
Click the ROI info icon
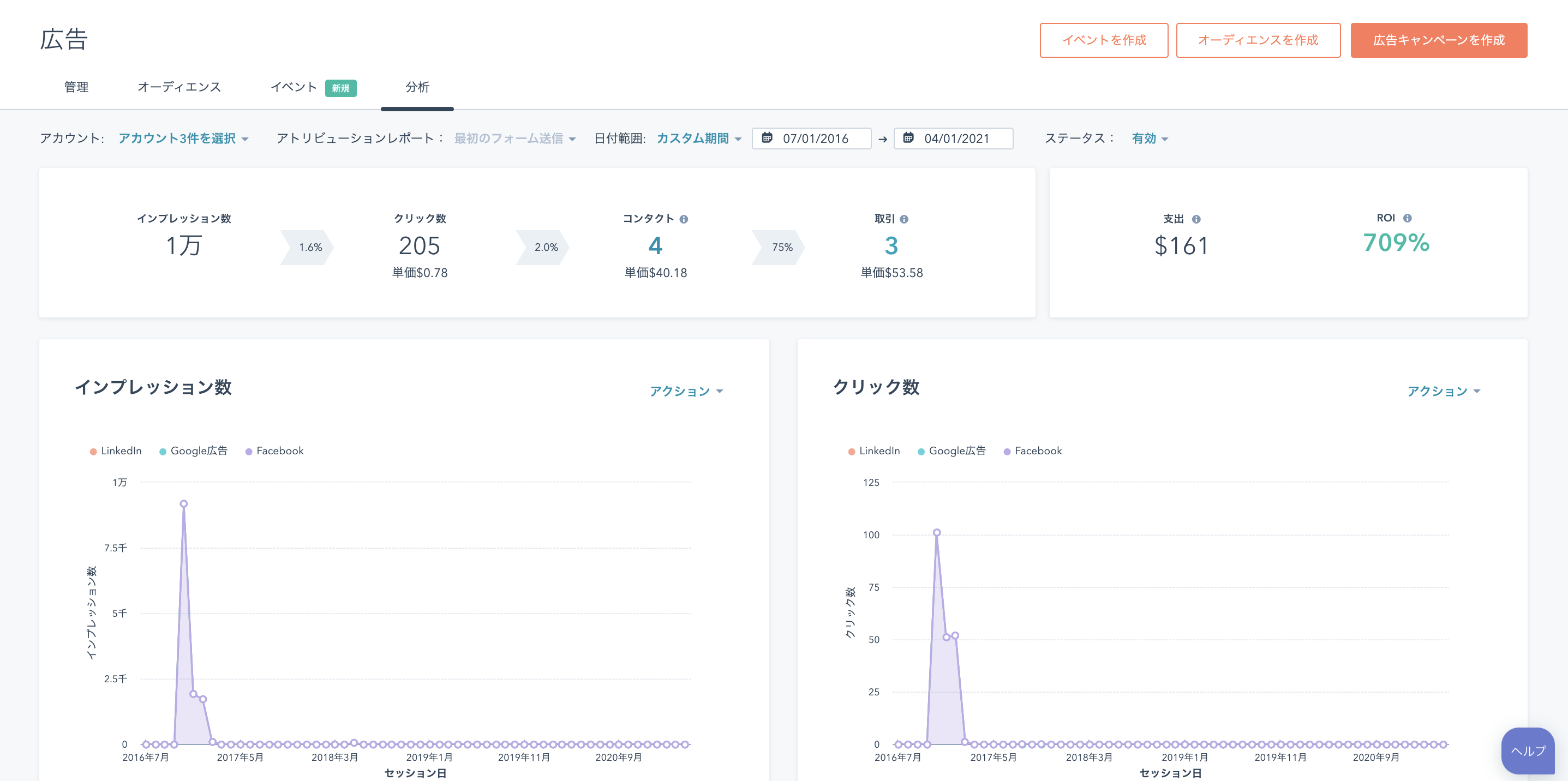point(1407,218)
